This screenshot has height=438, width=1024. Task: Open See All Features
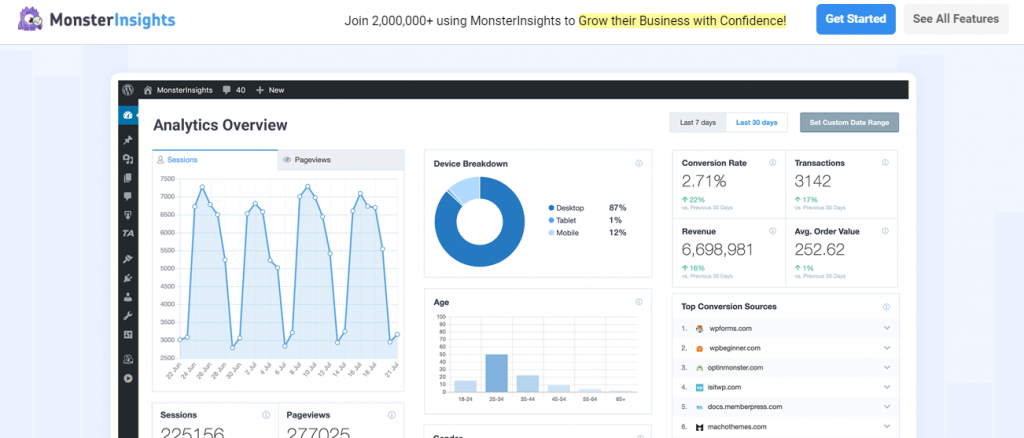956,19
